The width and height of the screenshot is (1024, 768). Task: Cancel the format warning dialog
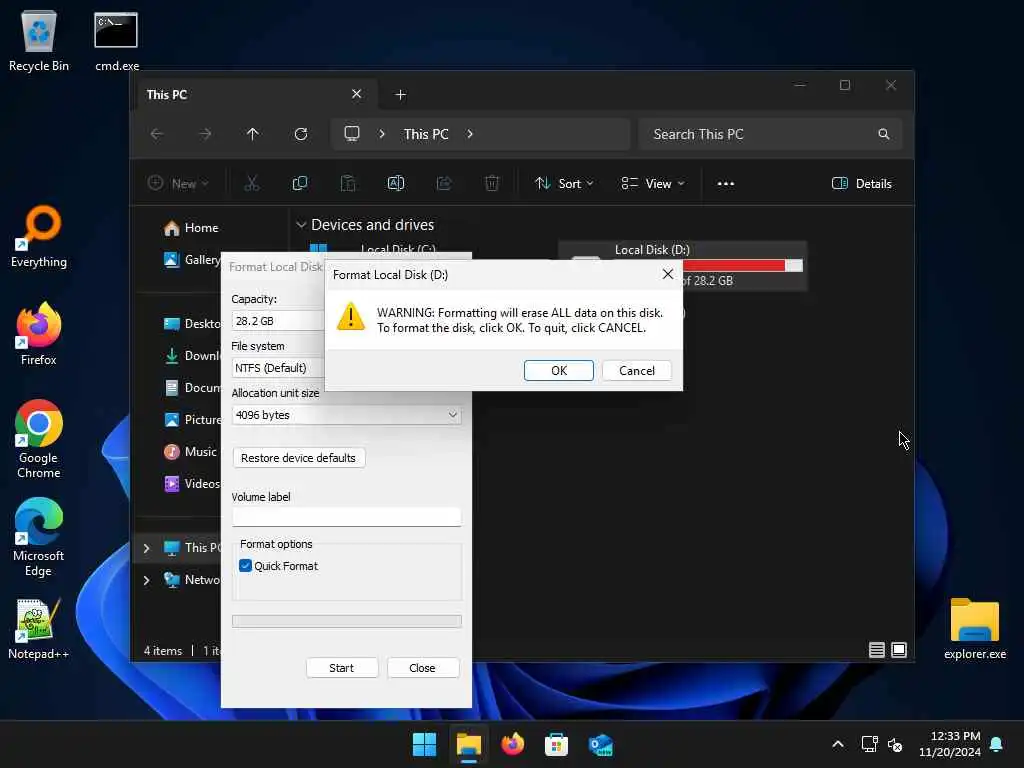click(636, 370)
